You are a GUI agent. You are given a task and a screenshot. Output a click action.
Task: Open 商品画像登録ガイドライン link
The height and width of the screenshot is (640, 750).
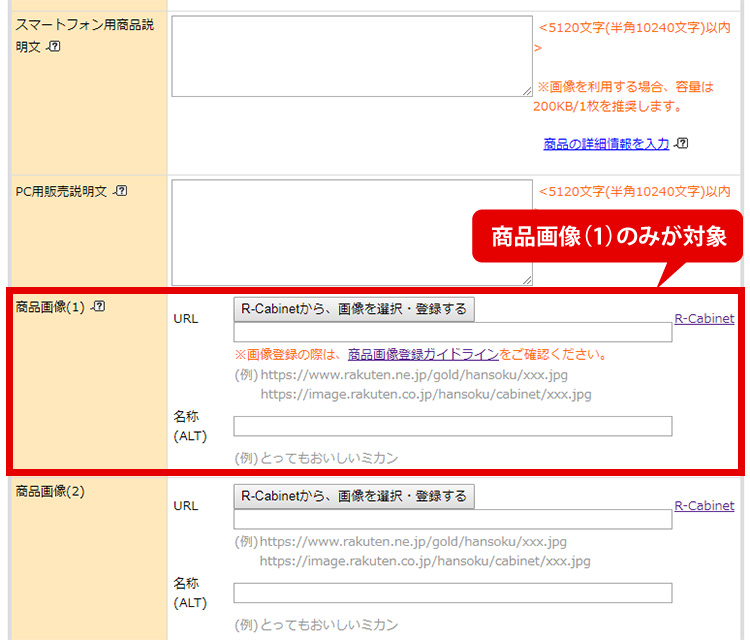423,354
